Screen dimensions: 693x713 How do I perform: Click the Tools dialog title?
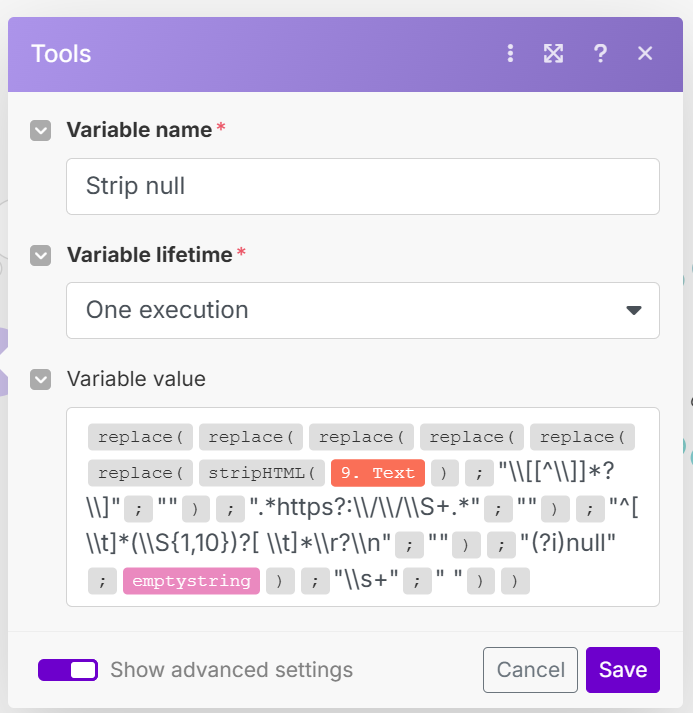coord(61,54)
